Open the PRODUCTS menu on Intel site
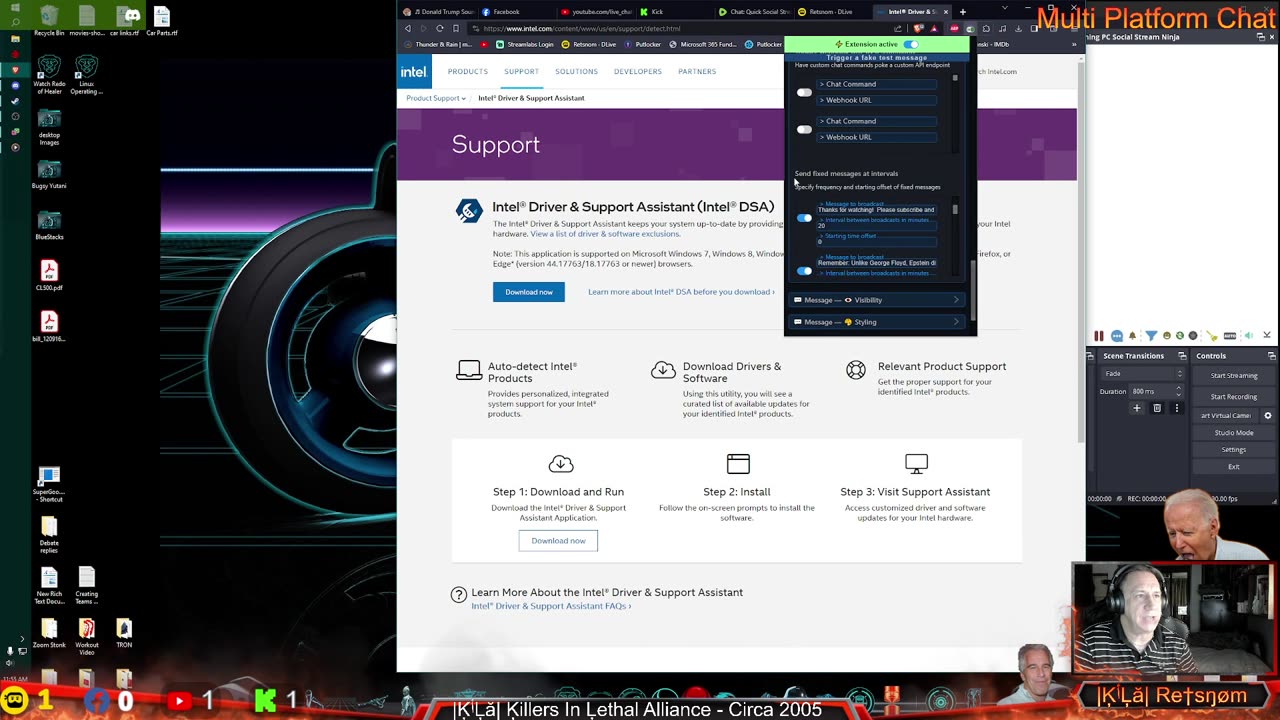 468,71
